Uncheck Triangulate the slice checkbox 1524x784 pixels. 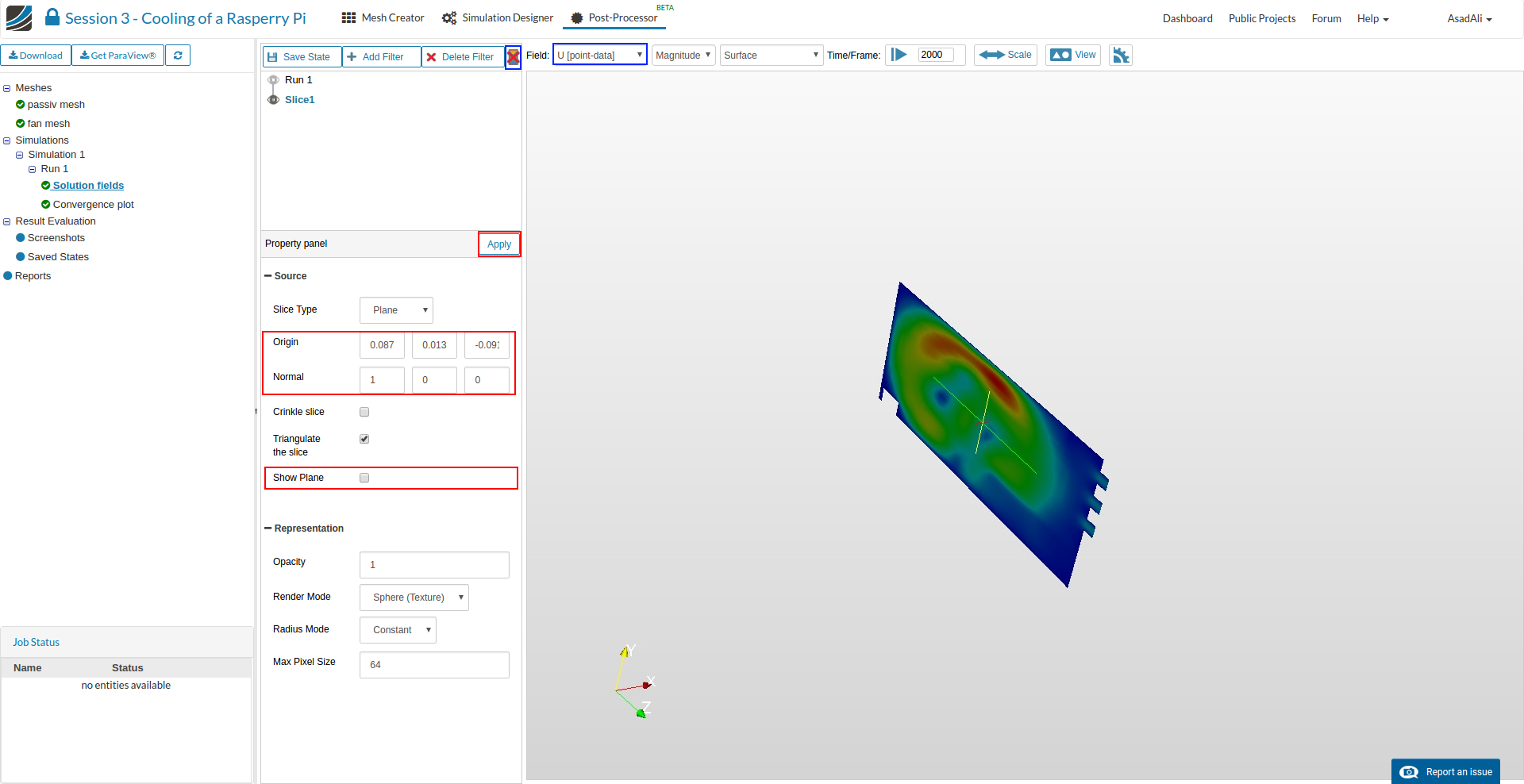(x=364, y=439)
